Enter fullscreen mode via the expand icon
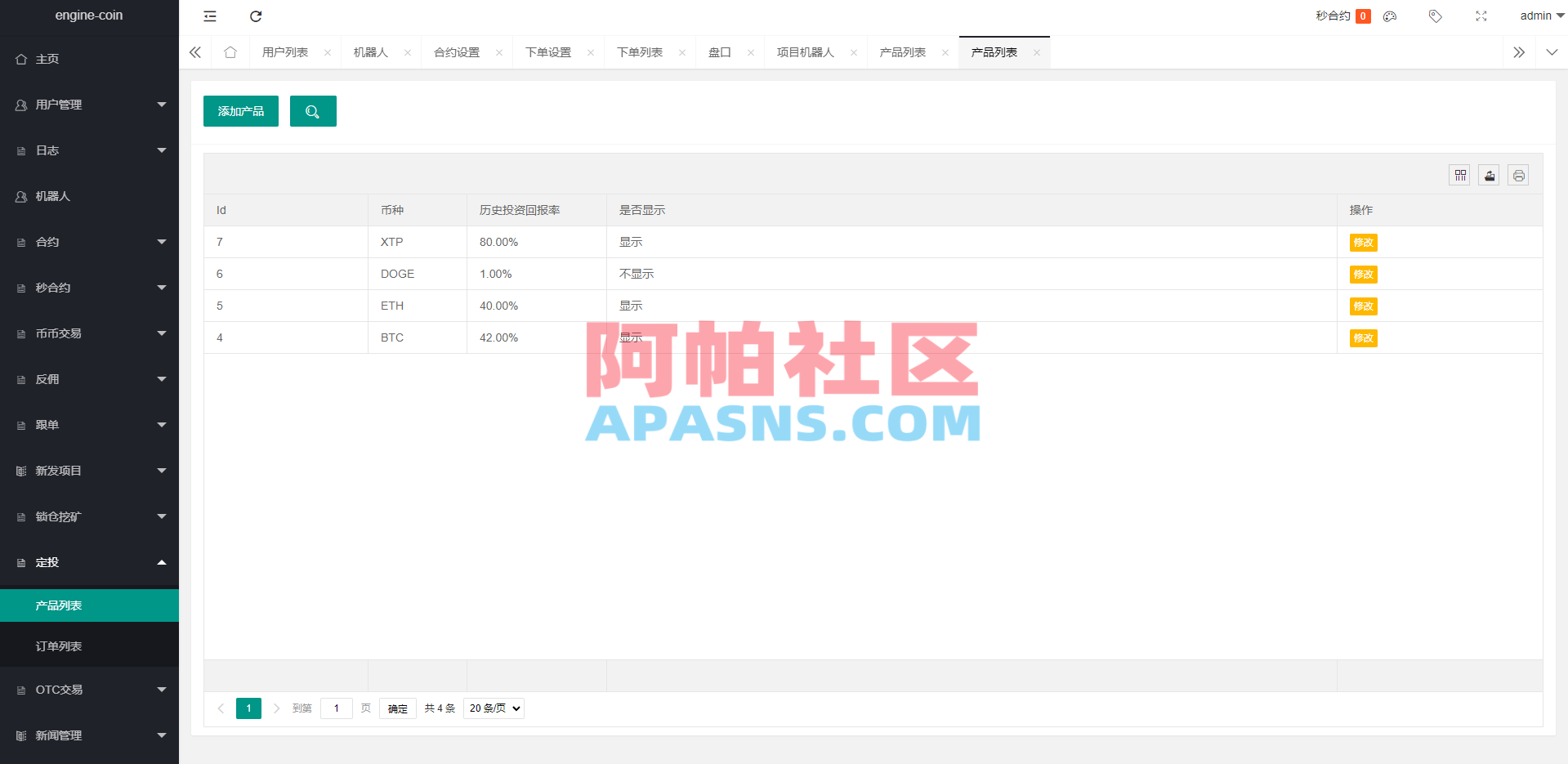Screen dimensions: 1568x764 pos(1481,16)
